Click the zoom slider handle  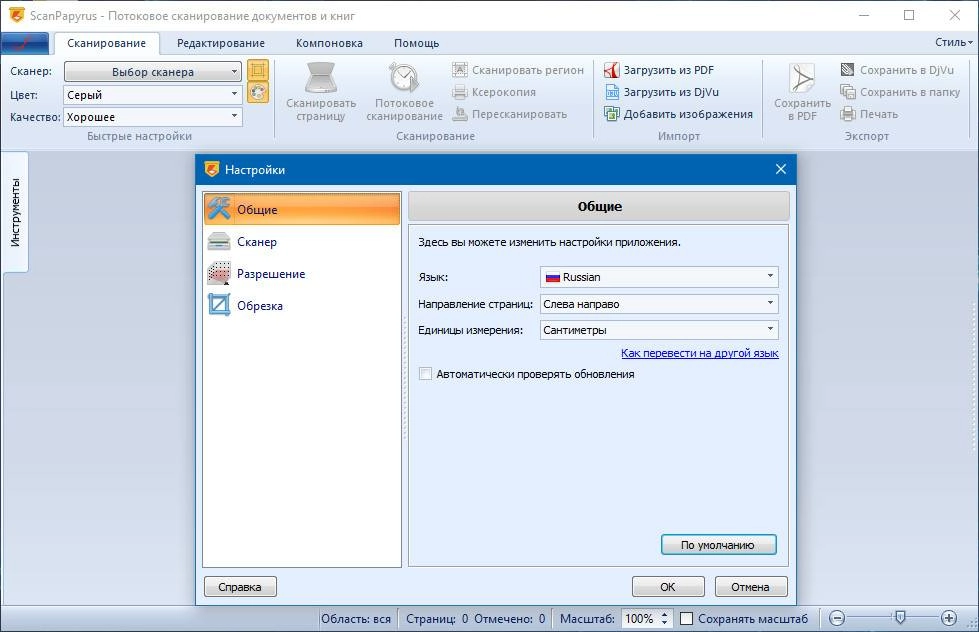pos(900,618)
